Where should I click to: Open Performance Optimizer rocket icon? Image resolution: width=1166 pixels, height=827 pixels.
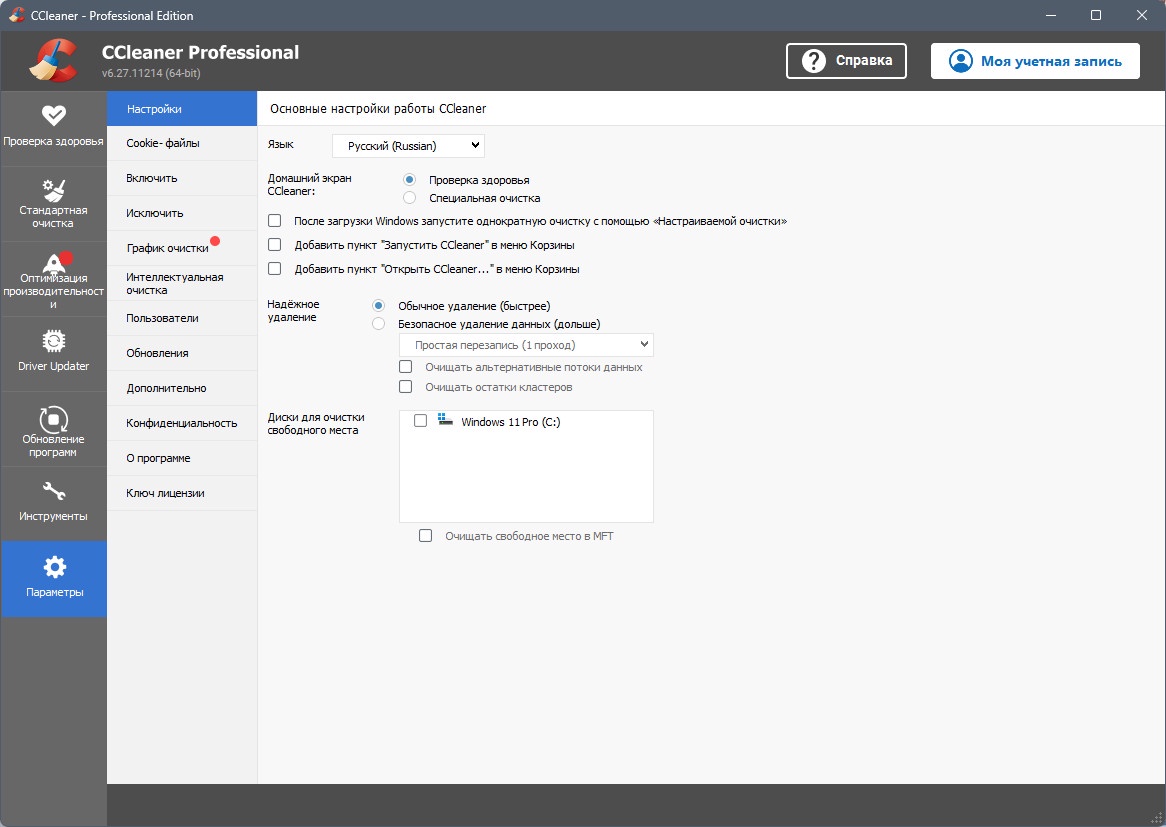click(54, 264)
